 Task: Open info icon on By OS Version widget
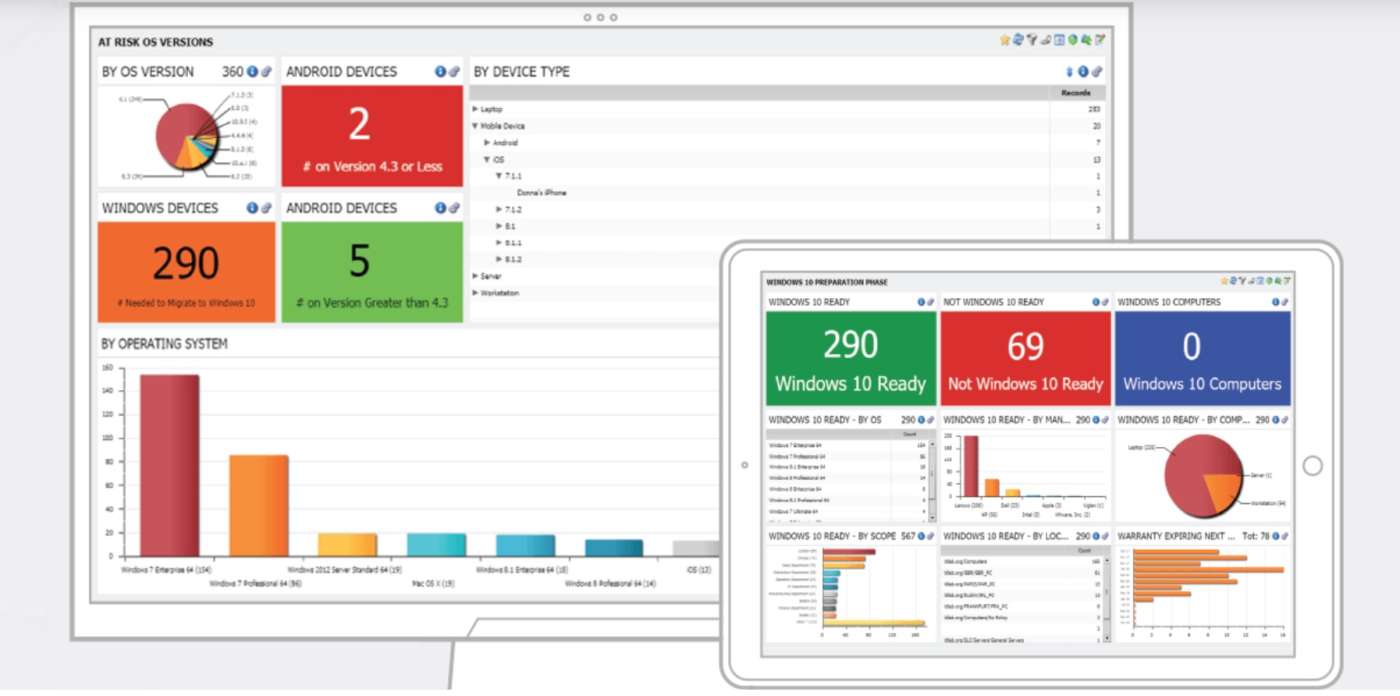point(252,72)
